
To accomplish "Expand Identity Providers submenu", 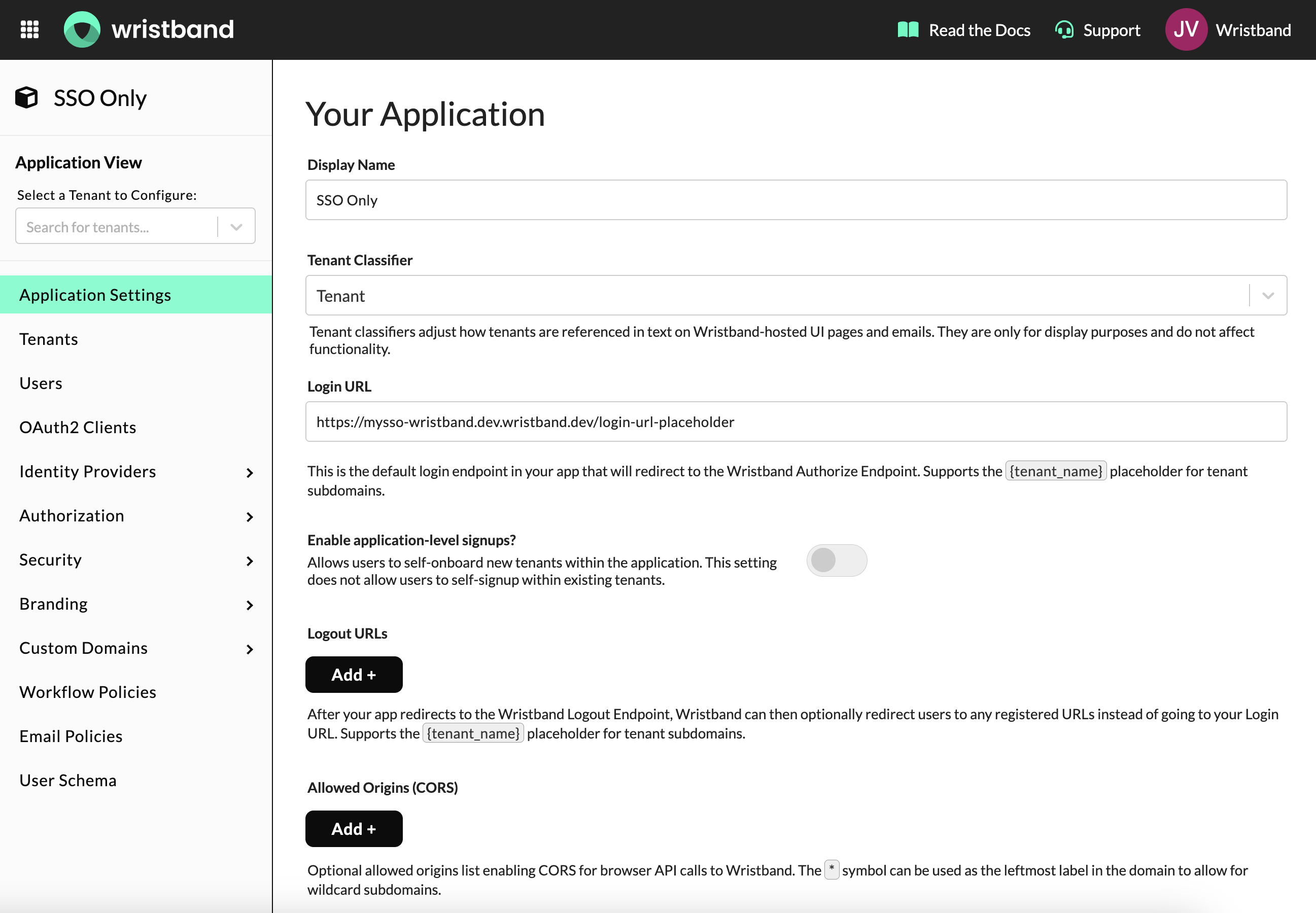I will [250, 473].
